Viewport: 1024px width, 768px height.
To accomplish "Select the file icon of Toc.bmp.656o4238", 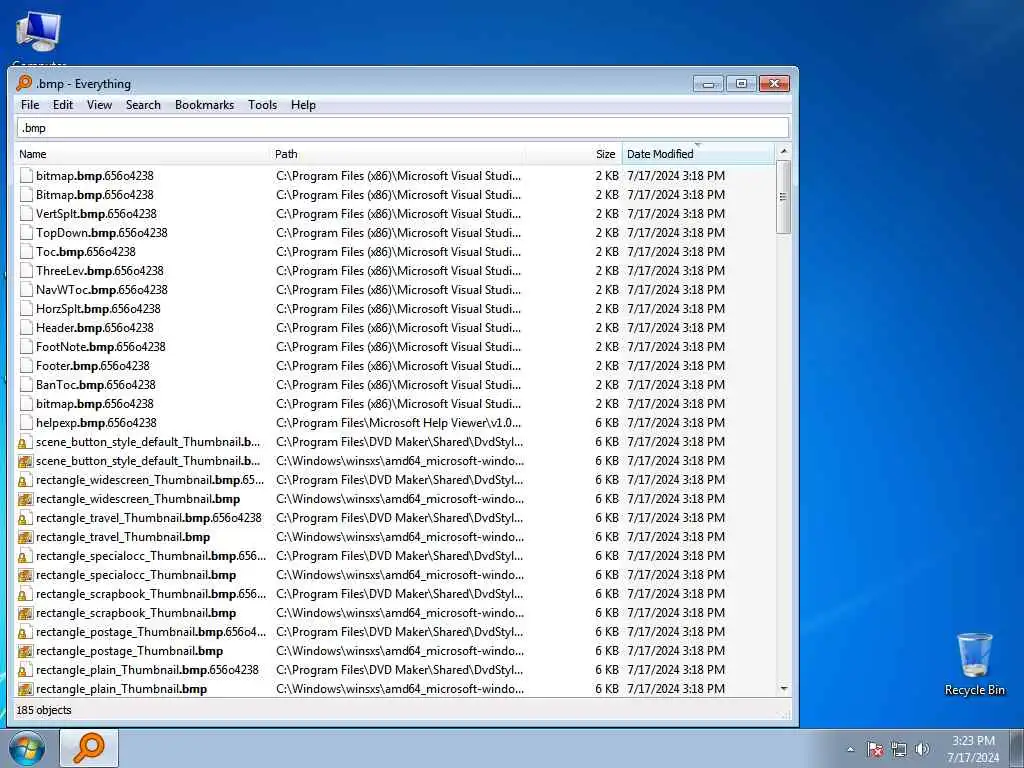I will click(x=26, y=251).
